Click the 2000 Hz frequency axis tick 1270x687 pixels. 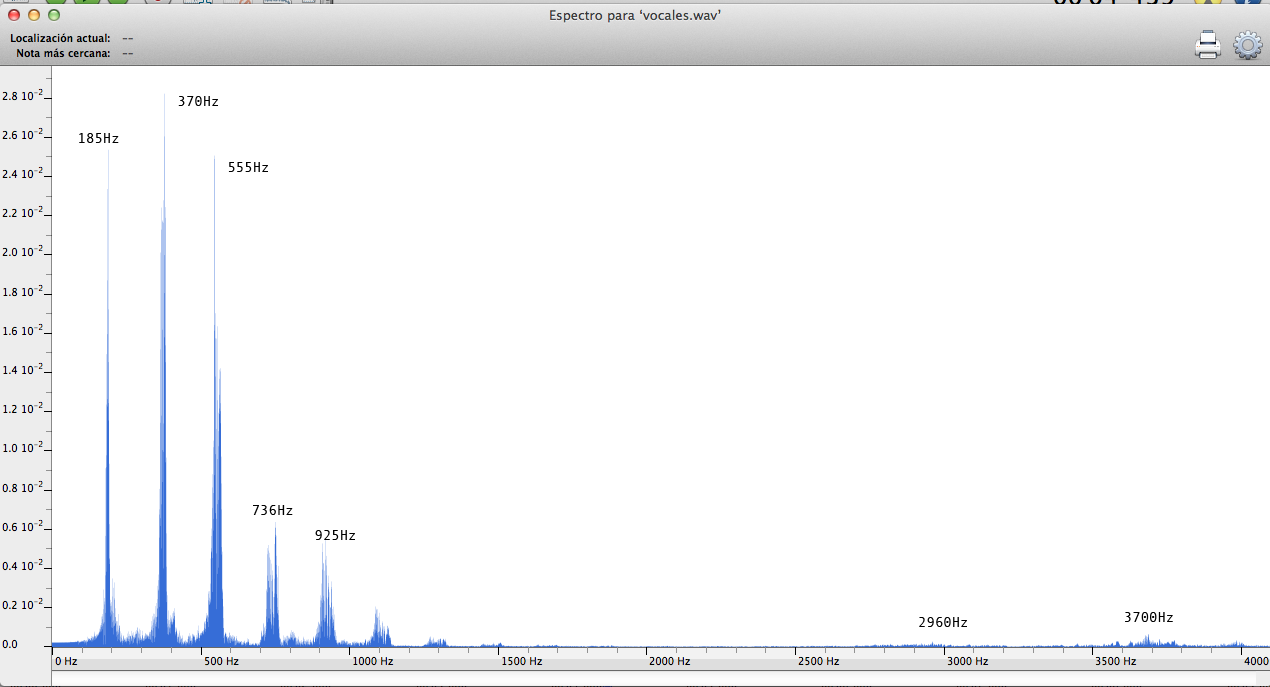(669, 661)
